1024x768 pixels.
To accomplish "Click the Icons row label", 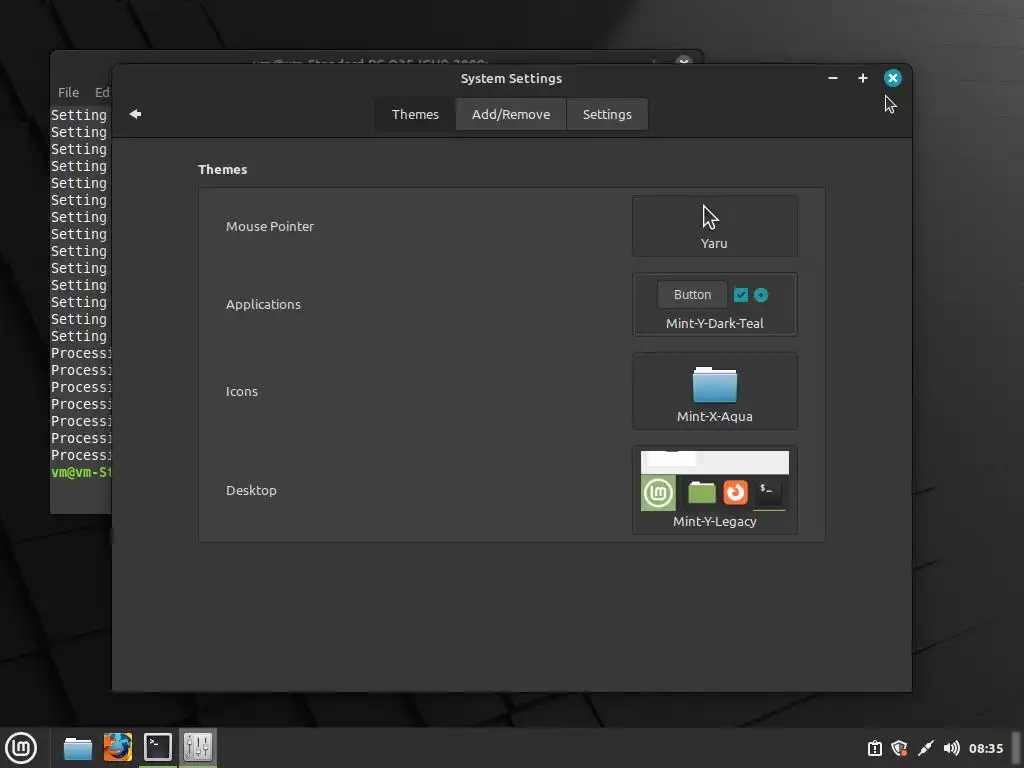I will [242, 391].
